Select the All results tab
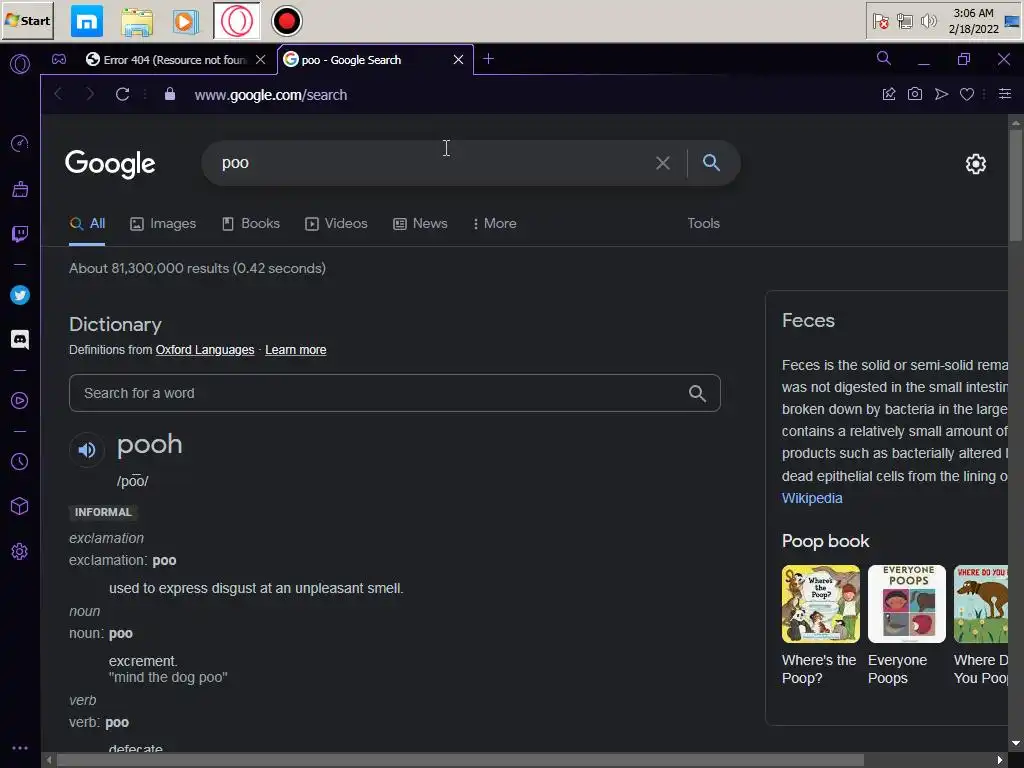The width and height of the screenshot is (1024, 768). click(x=87, y=224)
